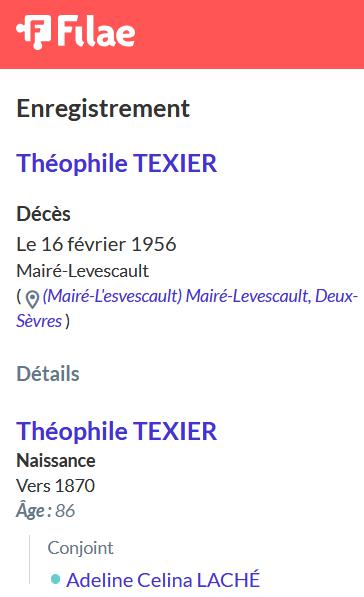This screenshot has height=597, width=364.
Task: Click the Filae puzzle-piece logo icon
Action: [34, 32]
